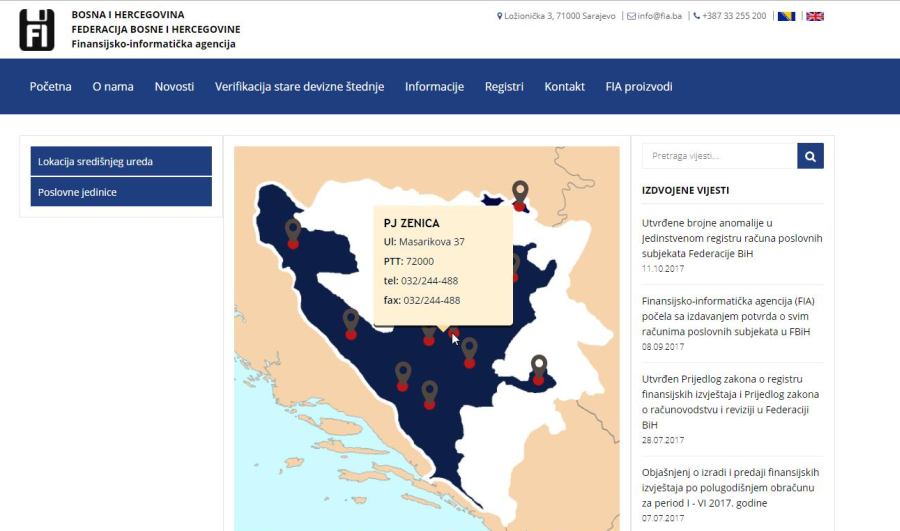Viewport: 900px width, 531px height.
Task: Click the westernmost central map pin
Action: pos(351,323)
